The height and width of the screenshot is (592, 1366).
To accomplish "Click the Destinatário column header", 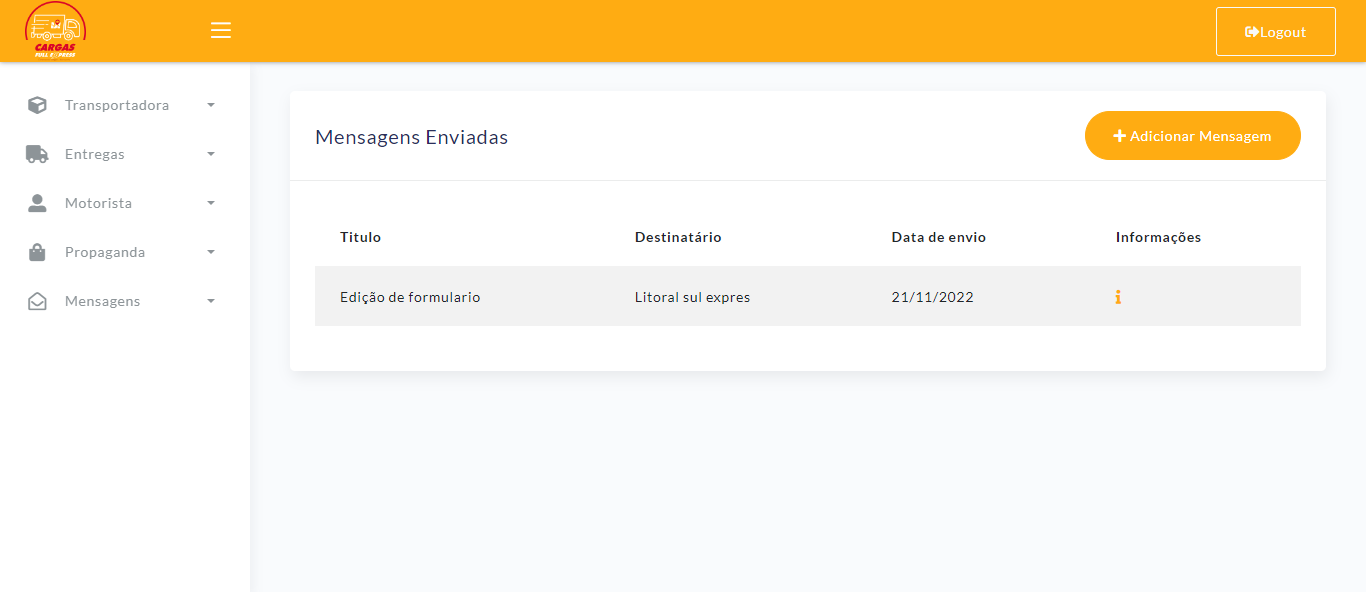I will (x=678, y=237).
